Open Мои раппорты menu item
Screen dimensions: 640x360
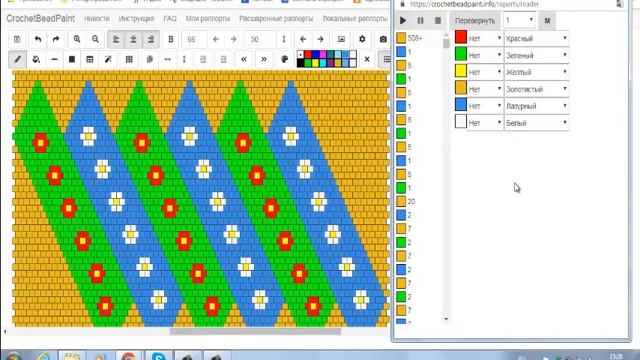pyautogui.click(x=208, y=19)
